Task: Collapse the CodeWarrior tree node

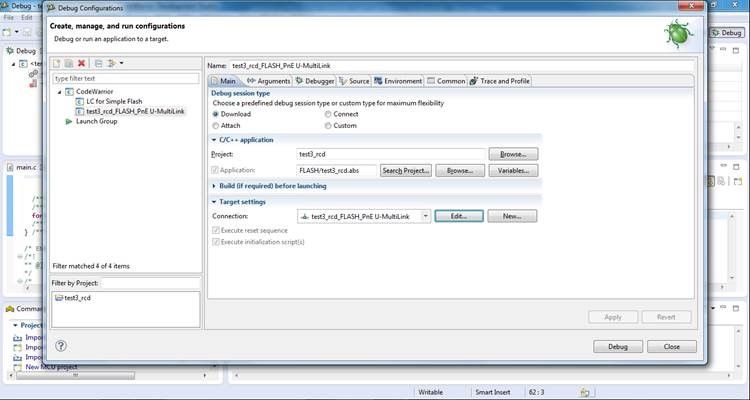Action: [x=60, y=92]
